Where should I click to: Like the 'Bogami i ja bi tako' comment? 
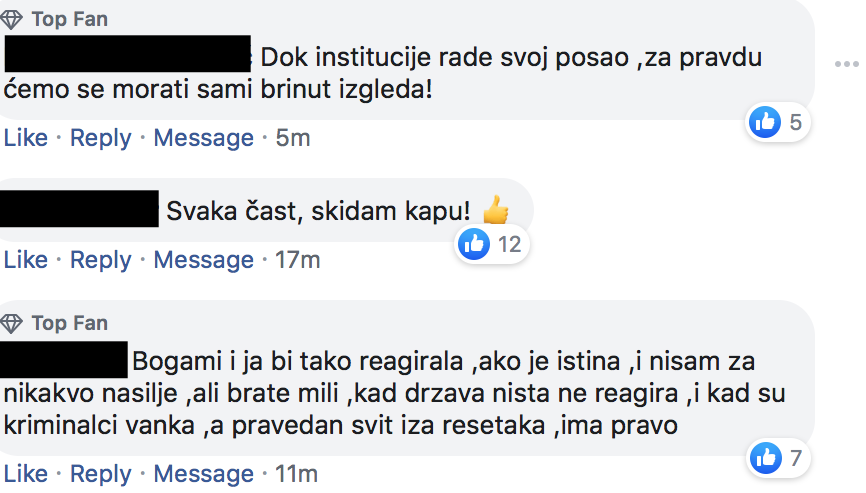25,474
